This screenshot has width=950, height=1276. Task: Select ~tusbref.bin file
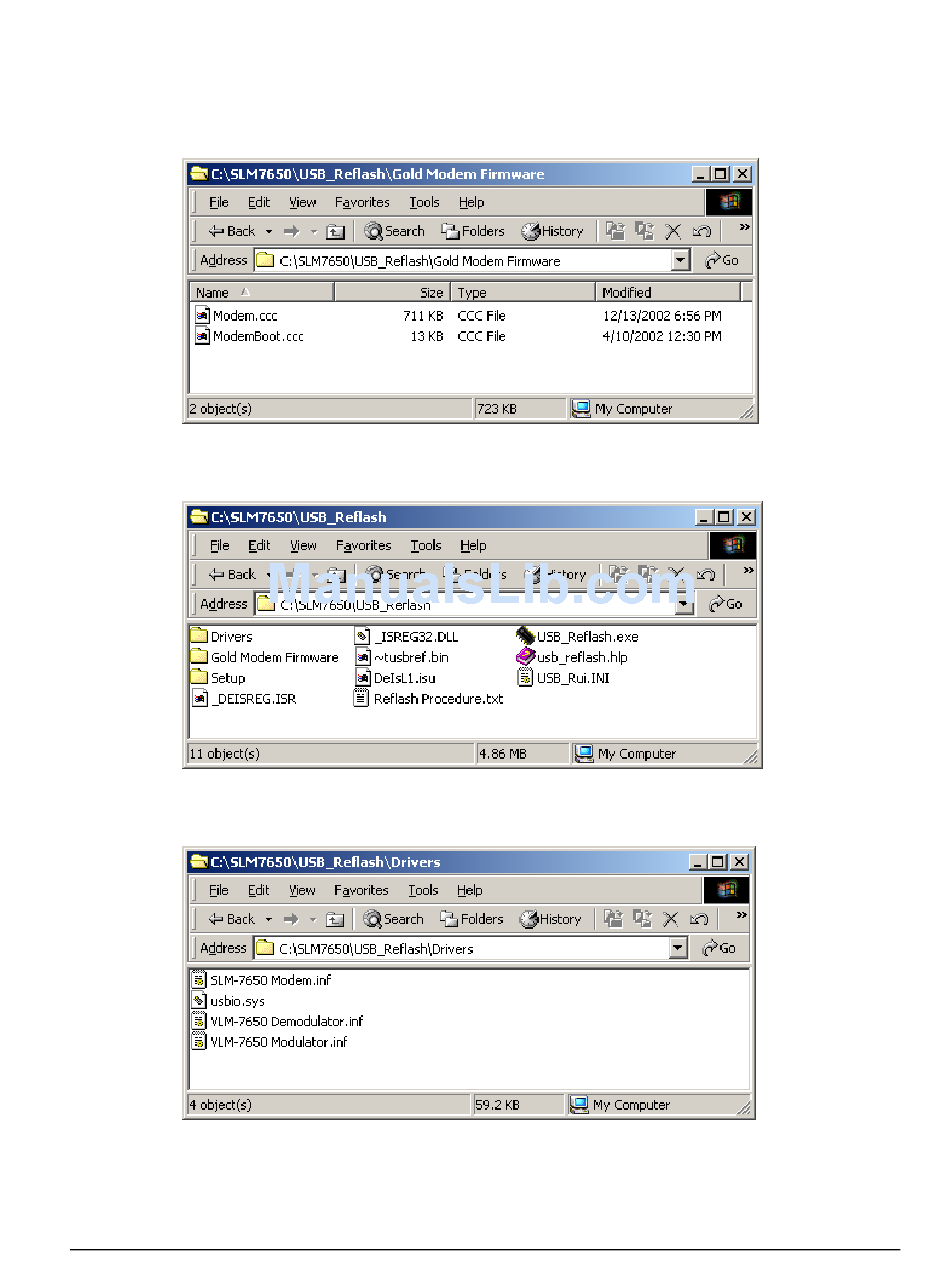pos(402,658)
